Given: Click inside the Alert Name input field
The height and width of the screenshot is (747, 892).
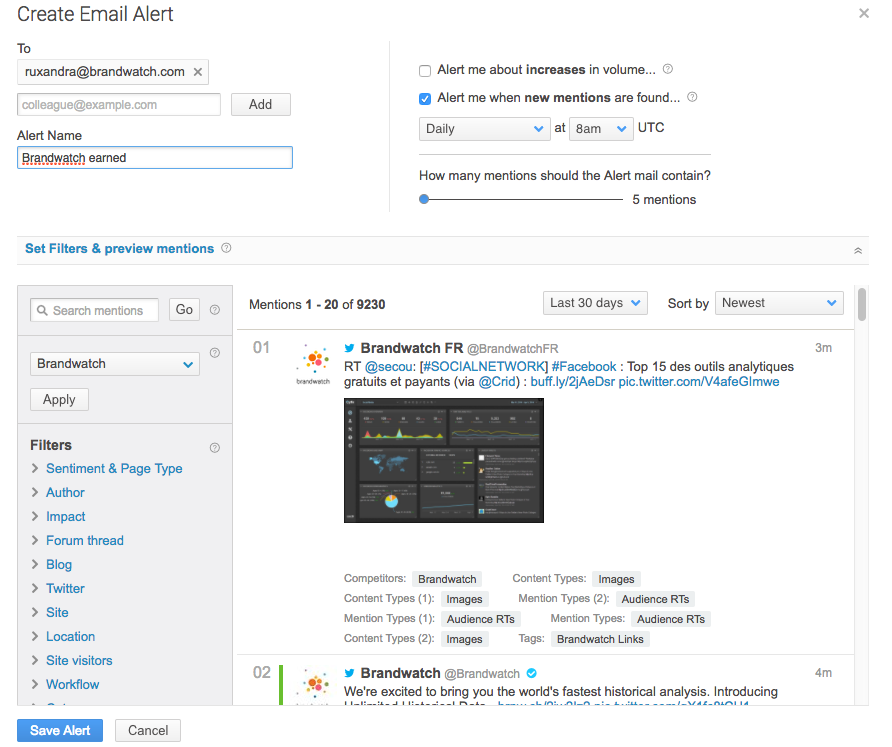Looking at the screenshot, I should 154,157.
